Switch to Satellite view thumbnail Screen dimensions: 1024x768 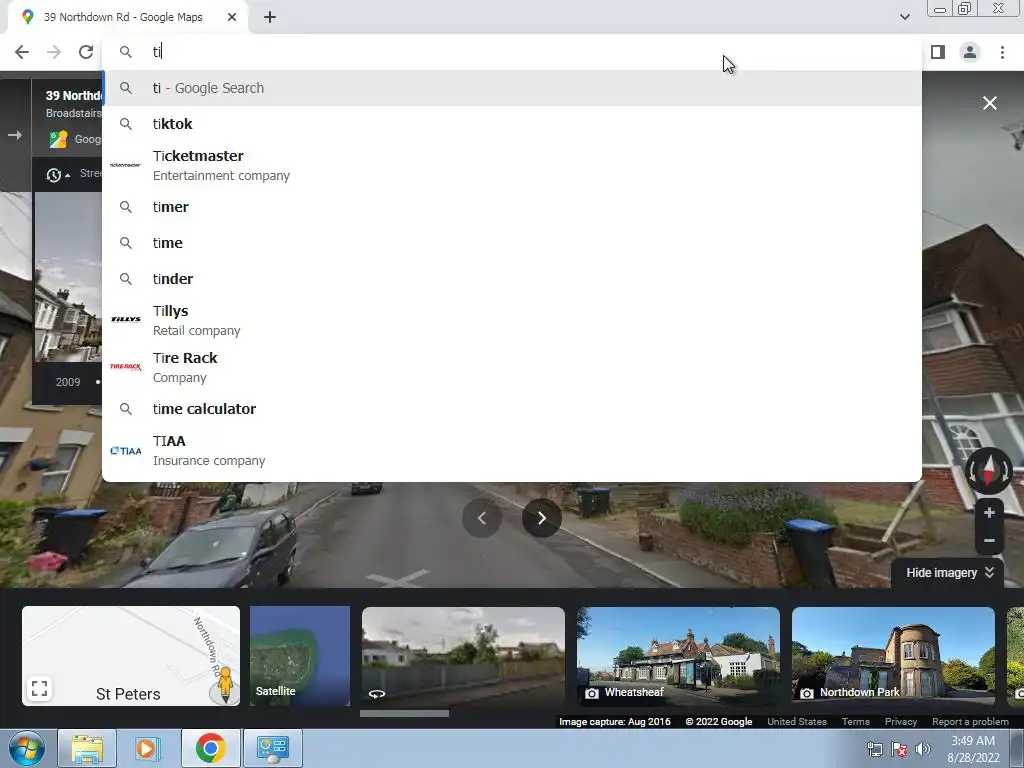tap(300, 656)
